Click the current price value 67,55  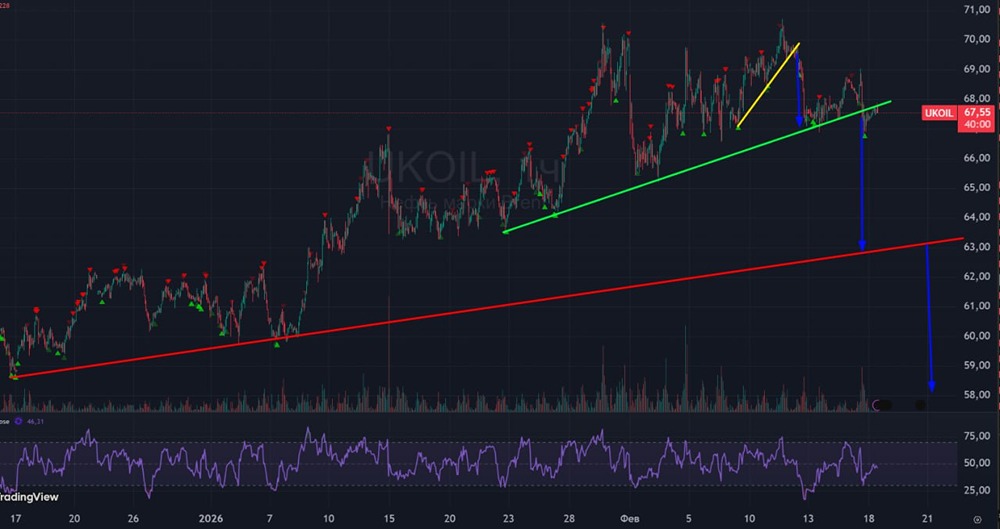977,112
